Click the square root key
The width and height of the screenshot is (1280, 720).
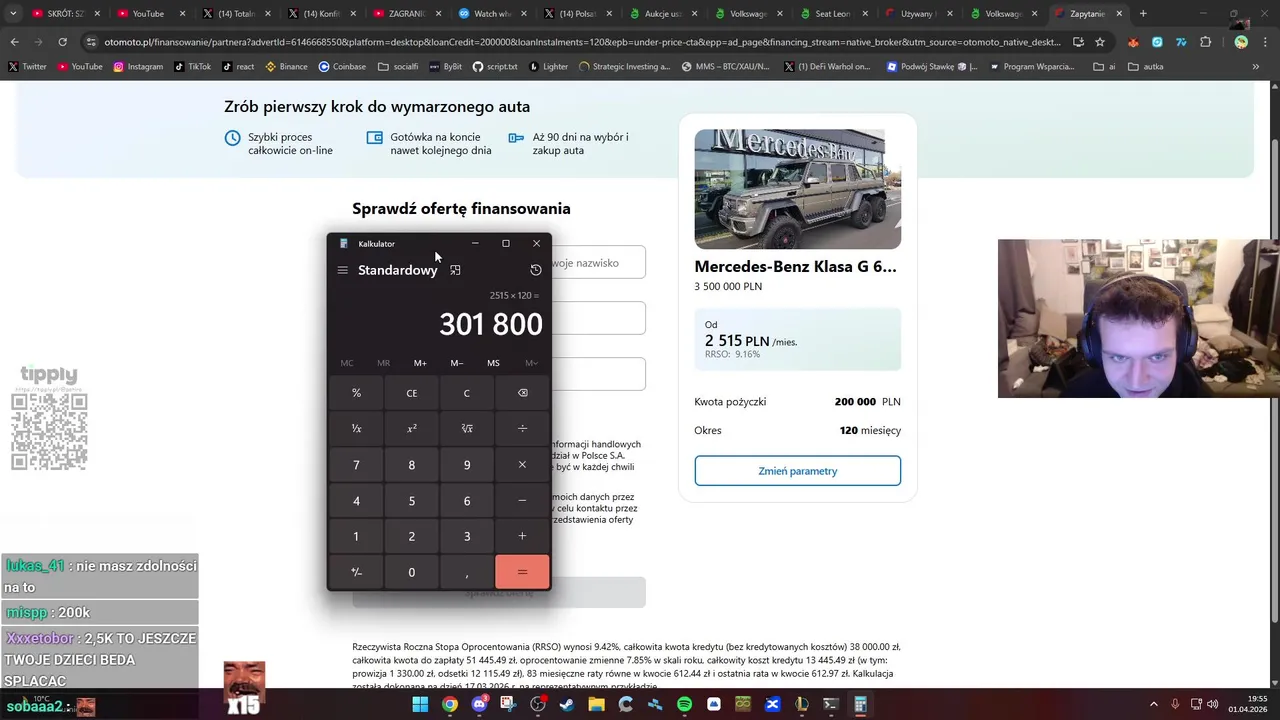466,428
